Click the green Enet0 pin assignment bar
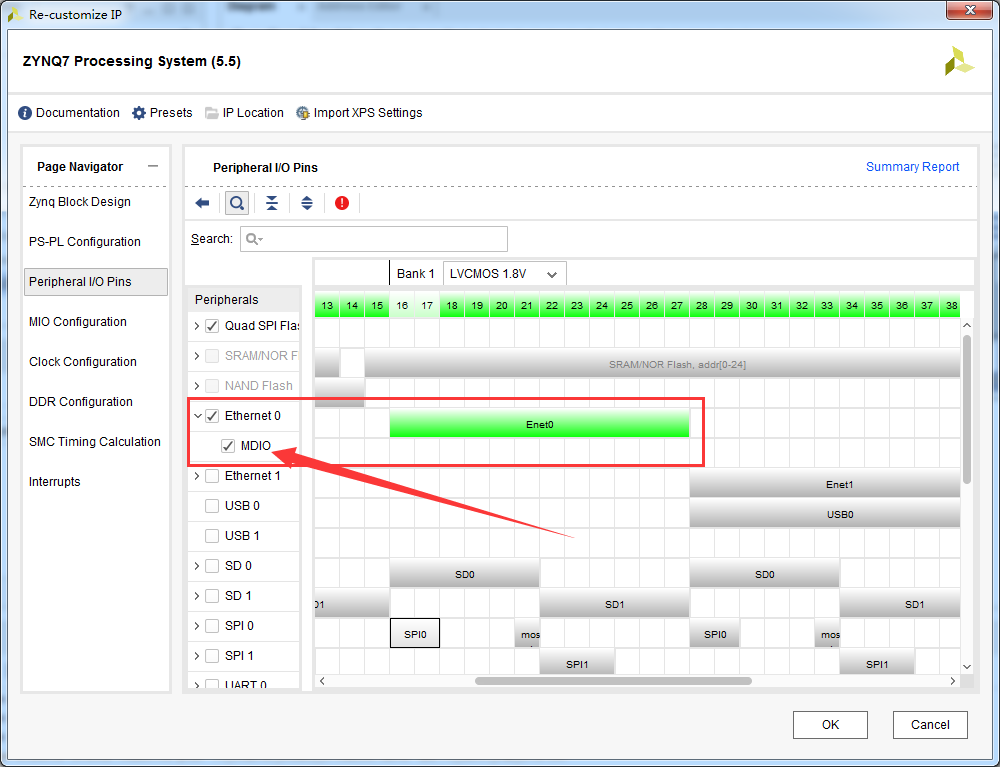Screen dimensions: 1000x767 (x=540, y=424)
